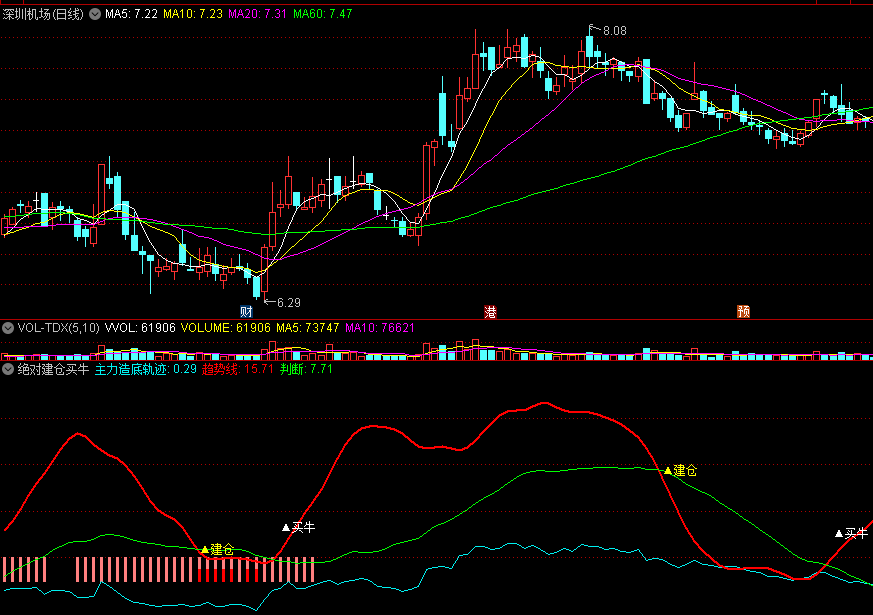Open the main chart indicator dropdown beside 深圳机场(日线)
The height and width of the screenshot is (615, 873).
point(95,14)
